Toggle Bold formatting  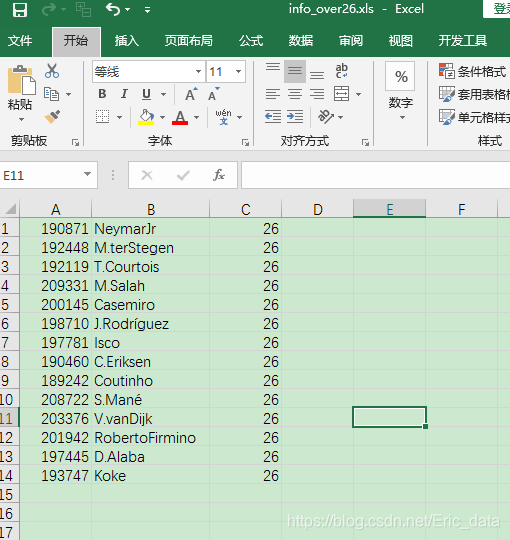102,94
